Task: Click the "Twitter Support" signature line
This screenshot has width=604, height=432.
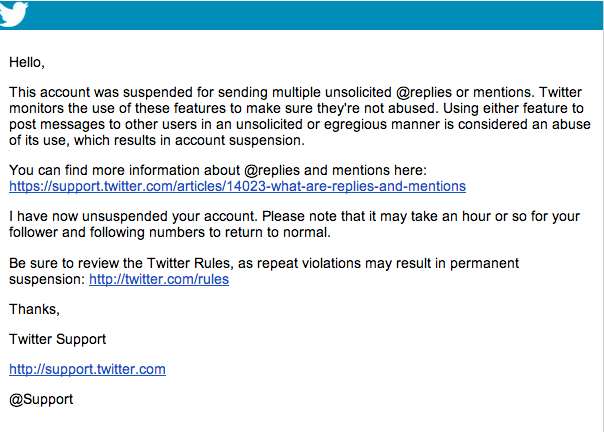Action: [58, 339]
